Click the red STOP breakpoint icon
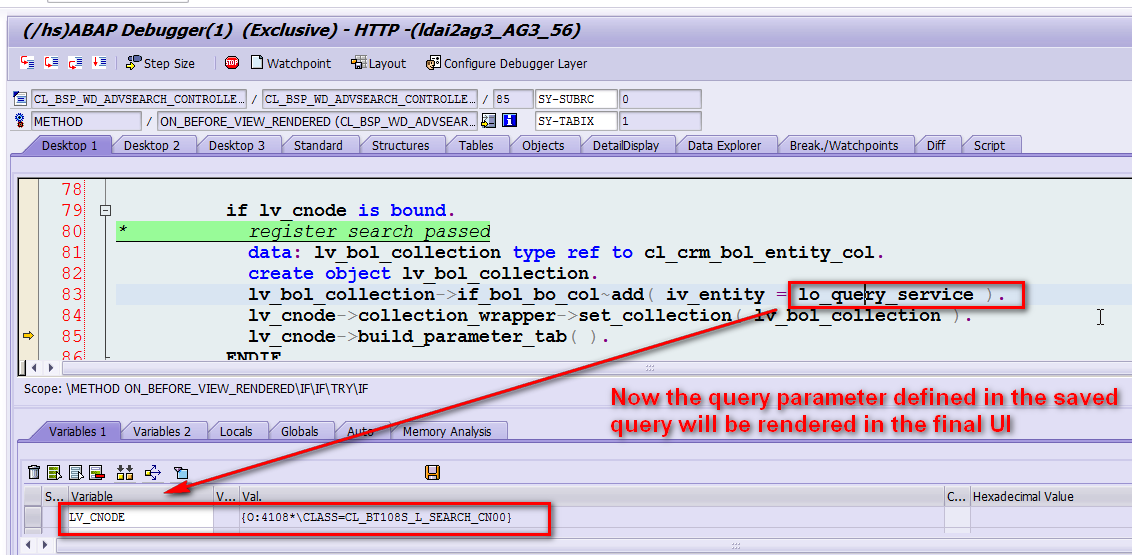1132x555 pixels. click(x=232, y=63)
